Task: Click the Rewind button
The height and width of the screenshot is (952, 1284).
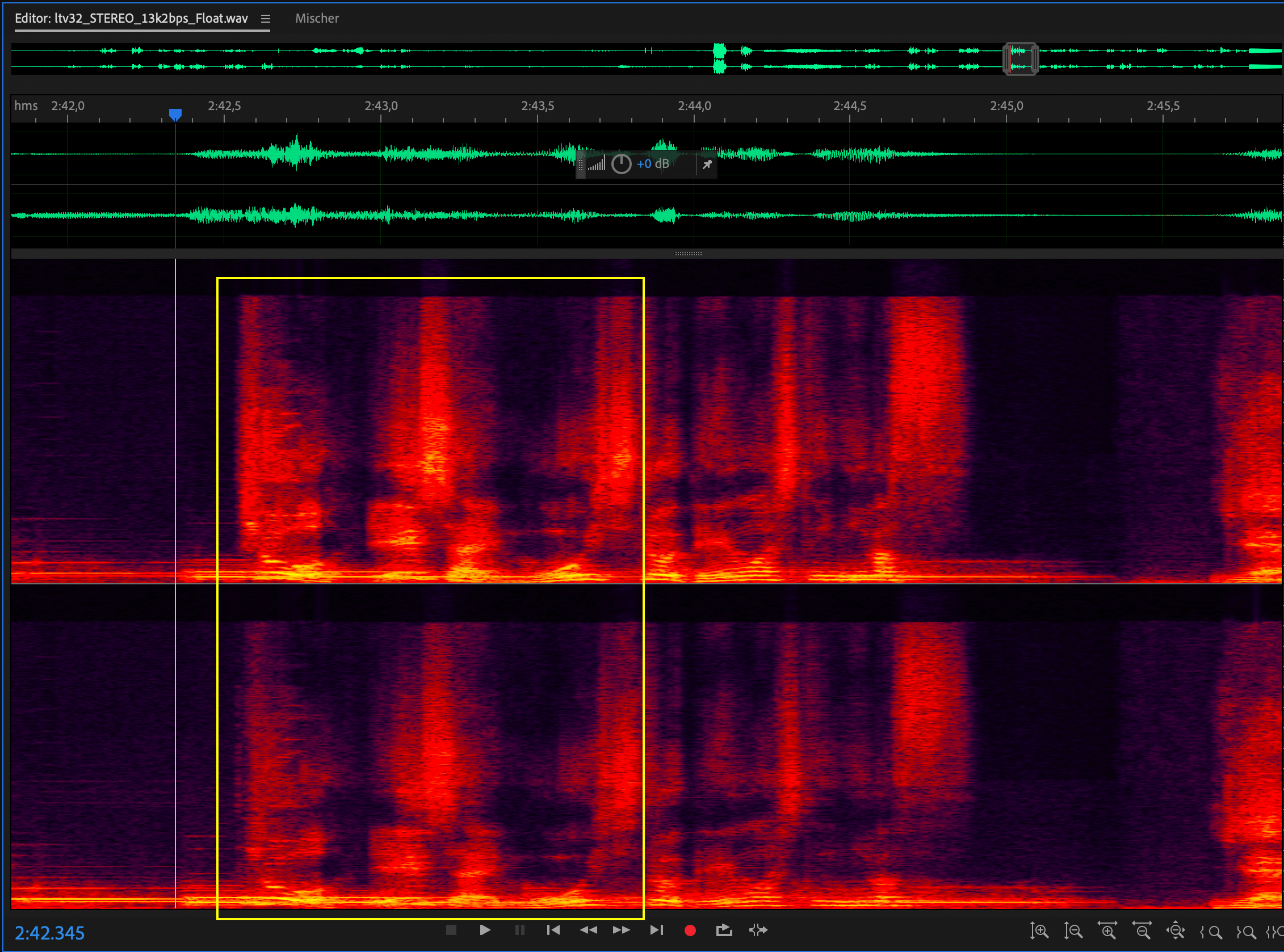Action: (588, 930)
